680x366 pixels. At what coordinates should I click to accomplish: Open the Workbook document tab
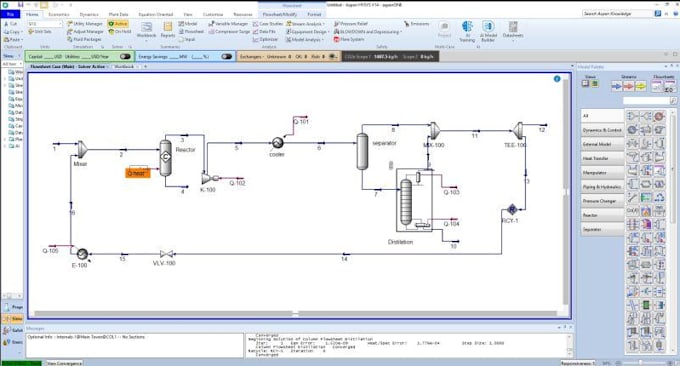124,67
